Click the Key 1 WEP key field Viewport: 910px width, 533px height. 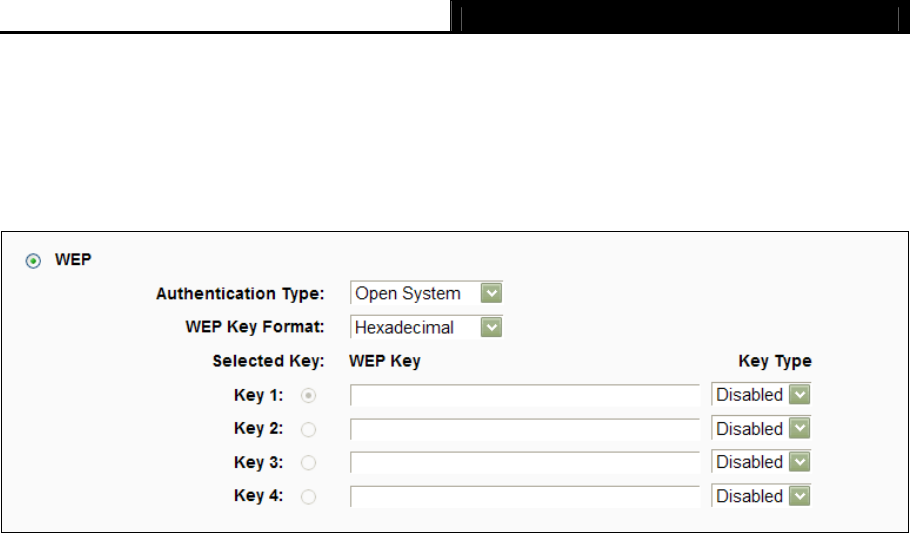[524, 395]
